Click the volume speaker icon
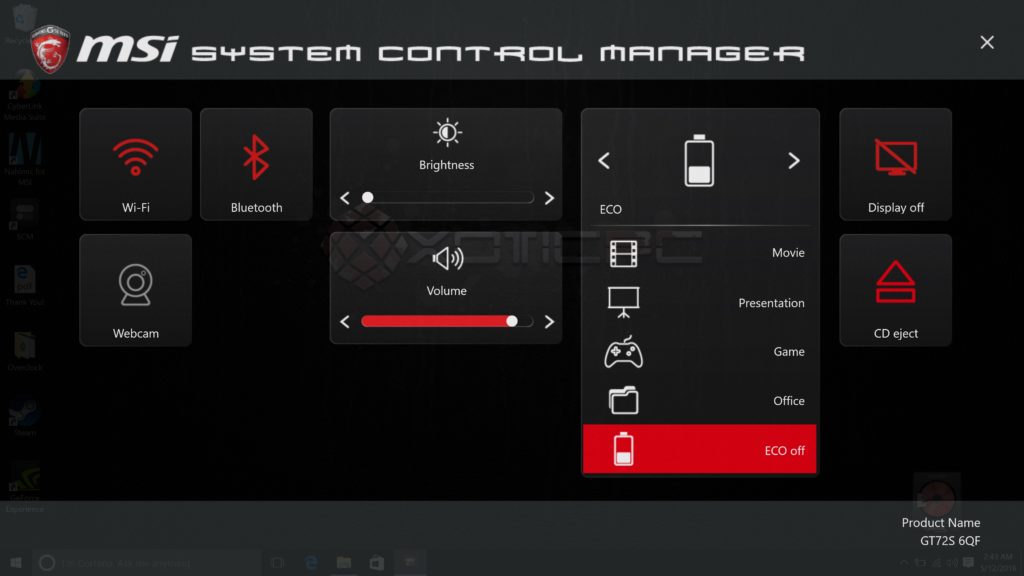This screenshot has width=1024, height=576. pos(447,259)
